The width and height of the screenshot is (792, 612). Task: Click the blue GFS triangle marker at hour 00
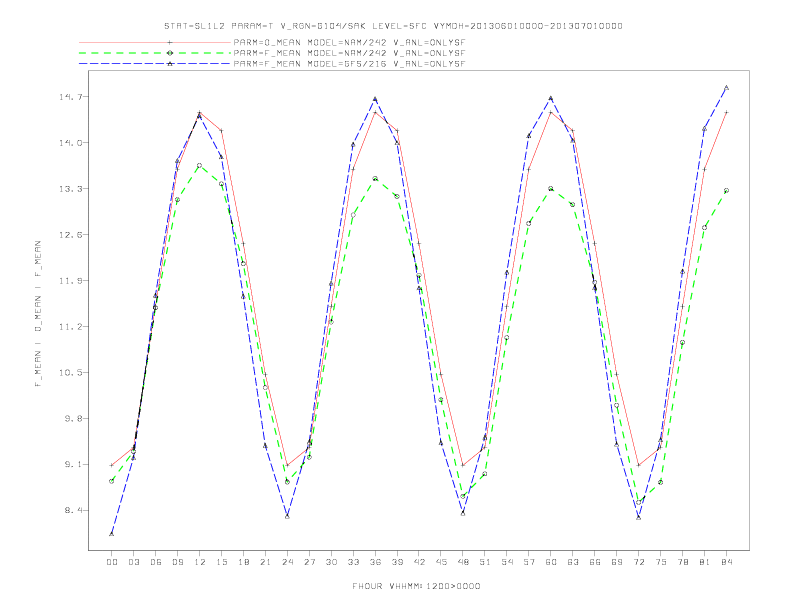[112, 534]
